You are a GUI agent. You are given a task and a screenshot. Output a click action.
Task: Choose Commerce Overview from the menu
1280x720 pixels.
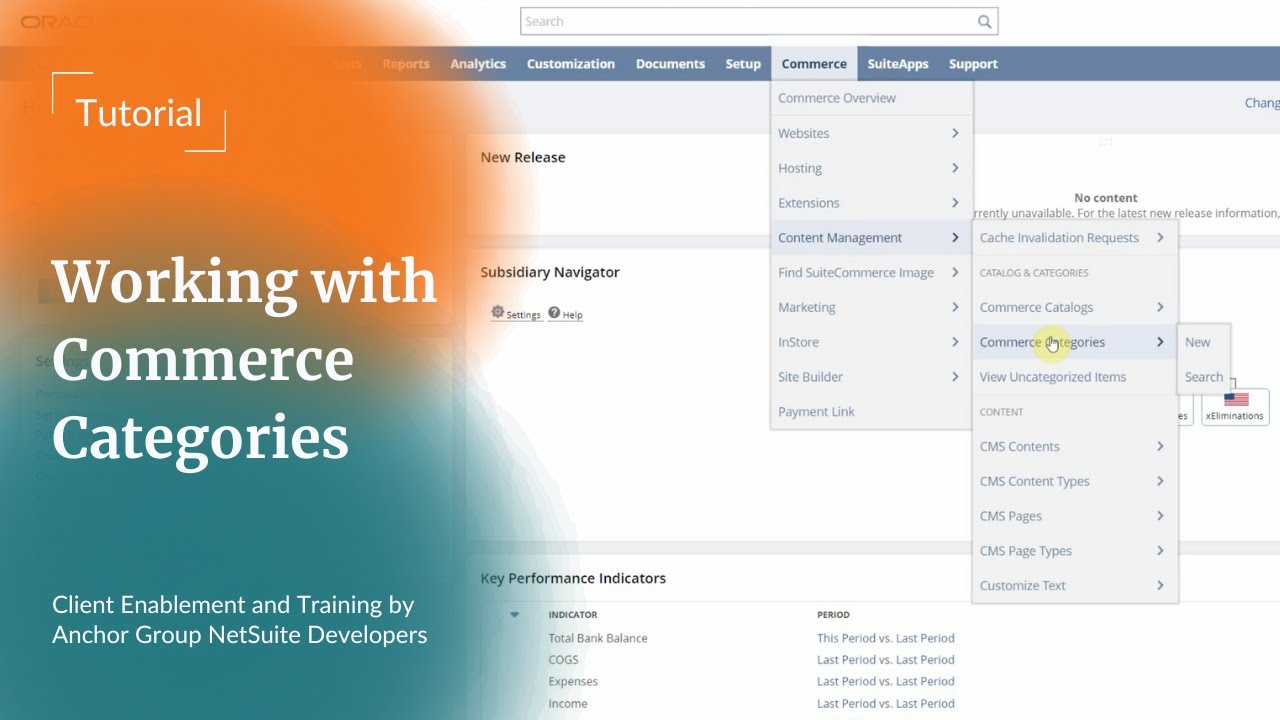coord(871,98)
